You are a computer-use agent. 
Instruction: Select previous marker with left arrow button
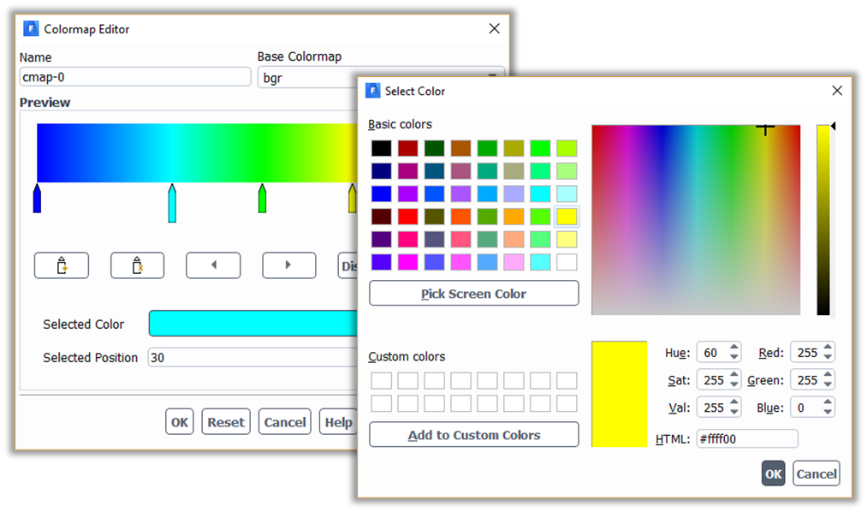pyautogui.click(x=213, y=265)
